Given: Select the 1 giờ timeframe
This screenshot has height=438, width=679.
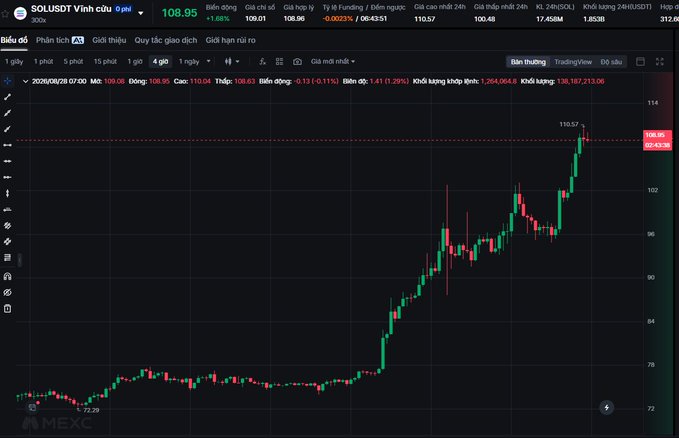Looking at the screenshot, I should [x=135, y=62].
